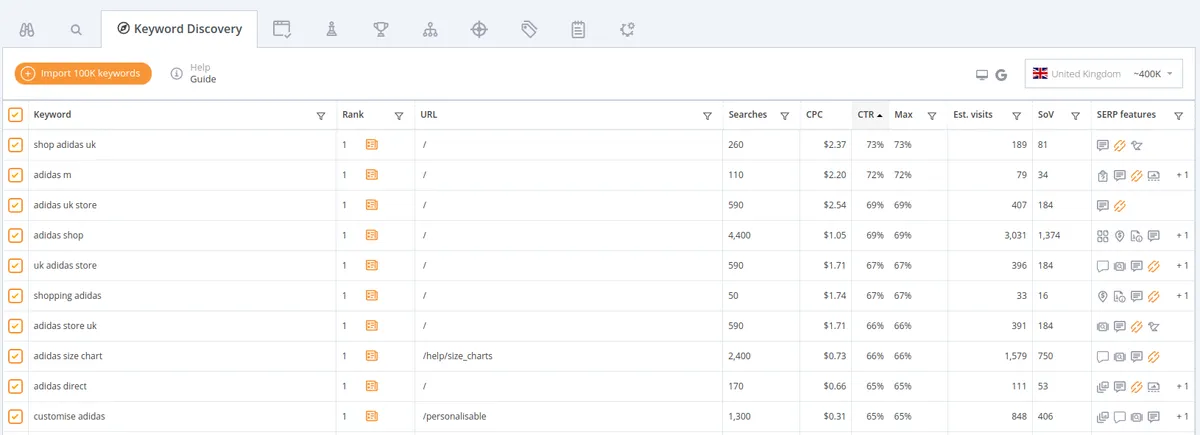The height and width of the screenshot is (435, 1200).
Task: Open the chess pawn competitors tab
Action: 331,29
